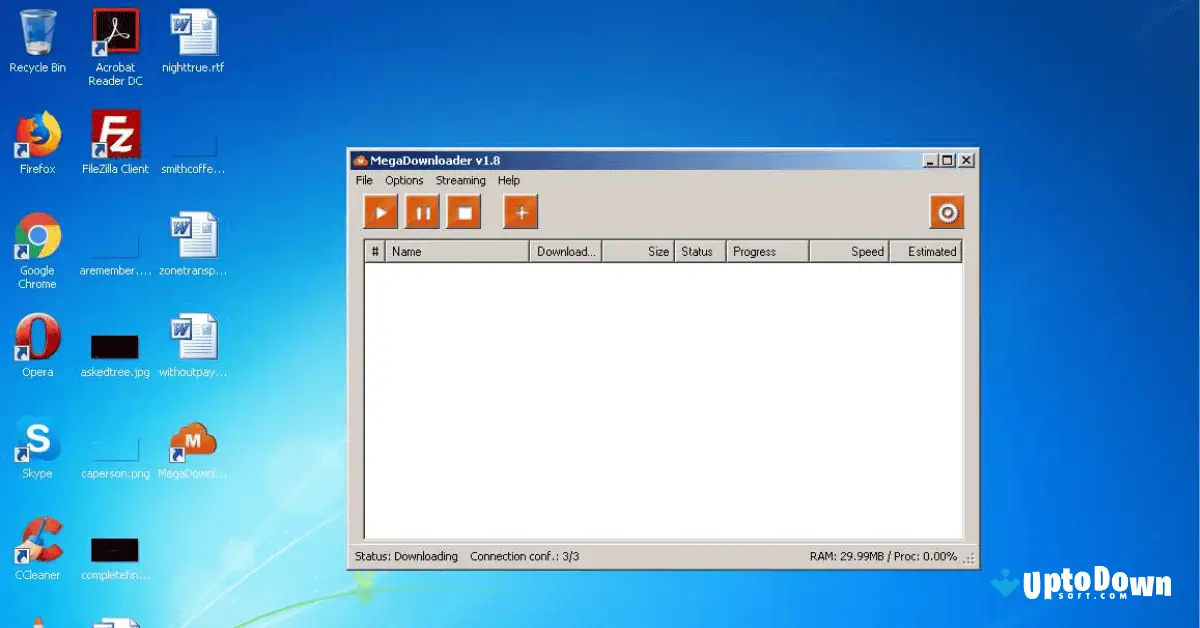Stop downloads with the stop icon
1200x628 pixels.
pos(463,211)
